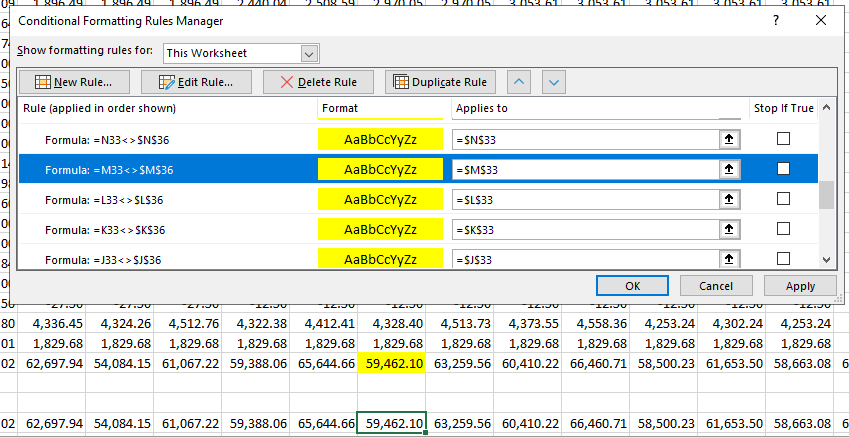The height and width of the screenshot is (438, 849).
Task: Select rule Formula: =N33<>$N$36
Action: click(x=109, y=140)
